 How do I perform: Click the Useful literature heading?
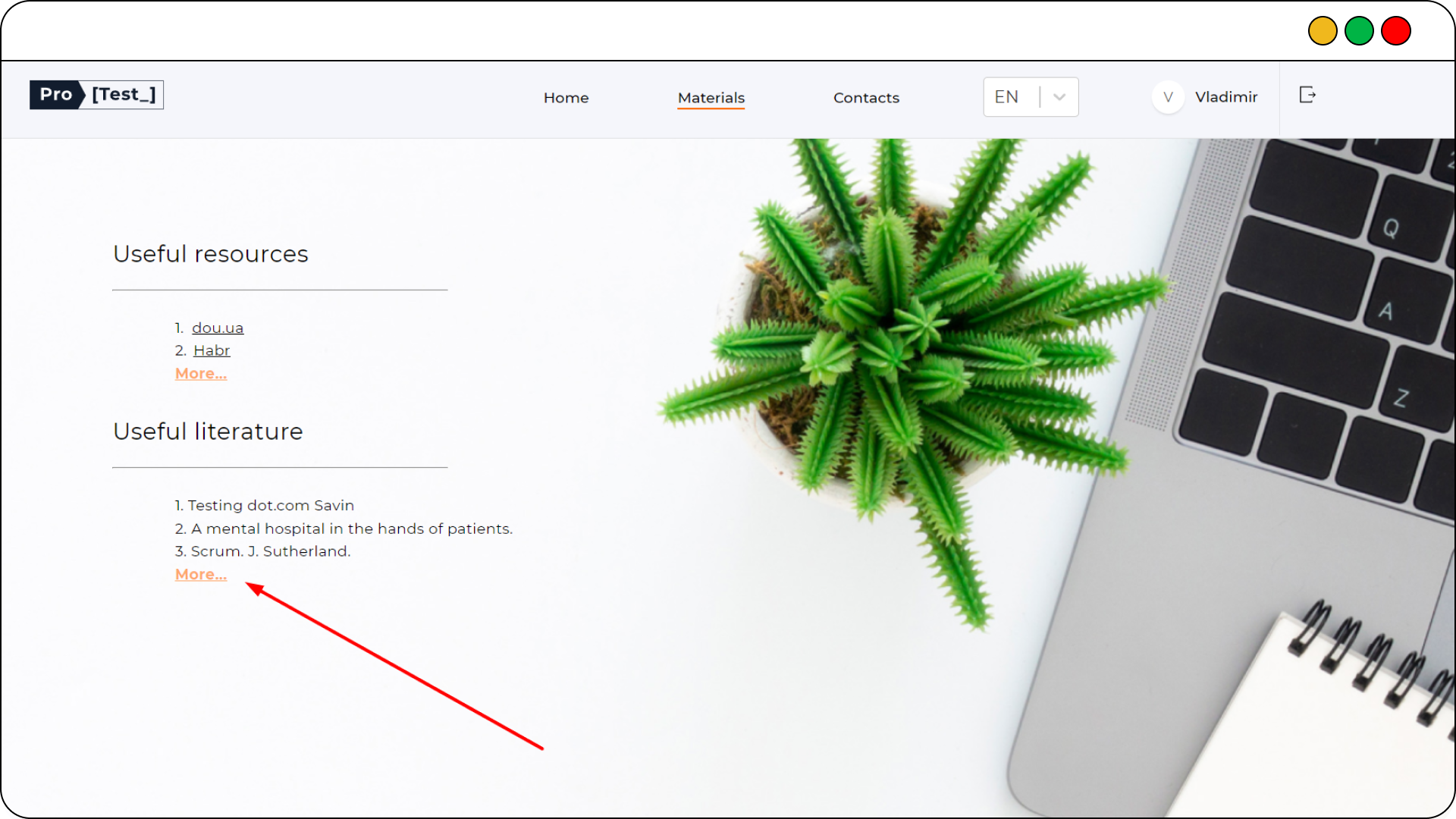click(x=208, y=431)
